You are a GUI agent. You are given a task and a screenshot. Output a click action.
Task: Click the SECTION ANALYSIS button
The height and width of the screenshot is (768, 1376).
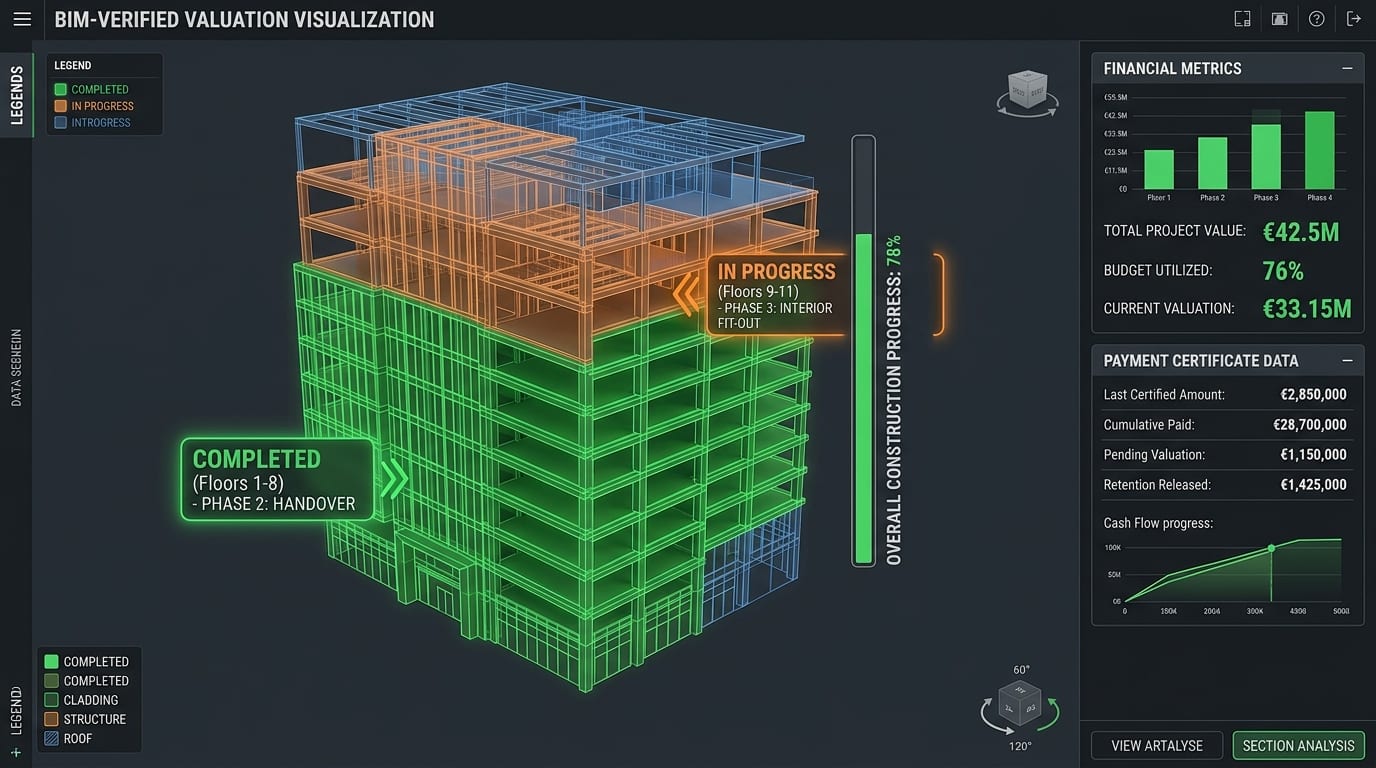coord(1298,745)
